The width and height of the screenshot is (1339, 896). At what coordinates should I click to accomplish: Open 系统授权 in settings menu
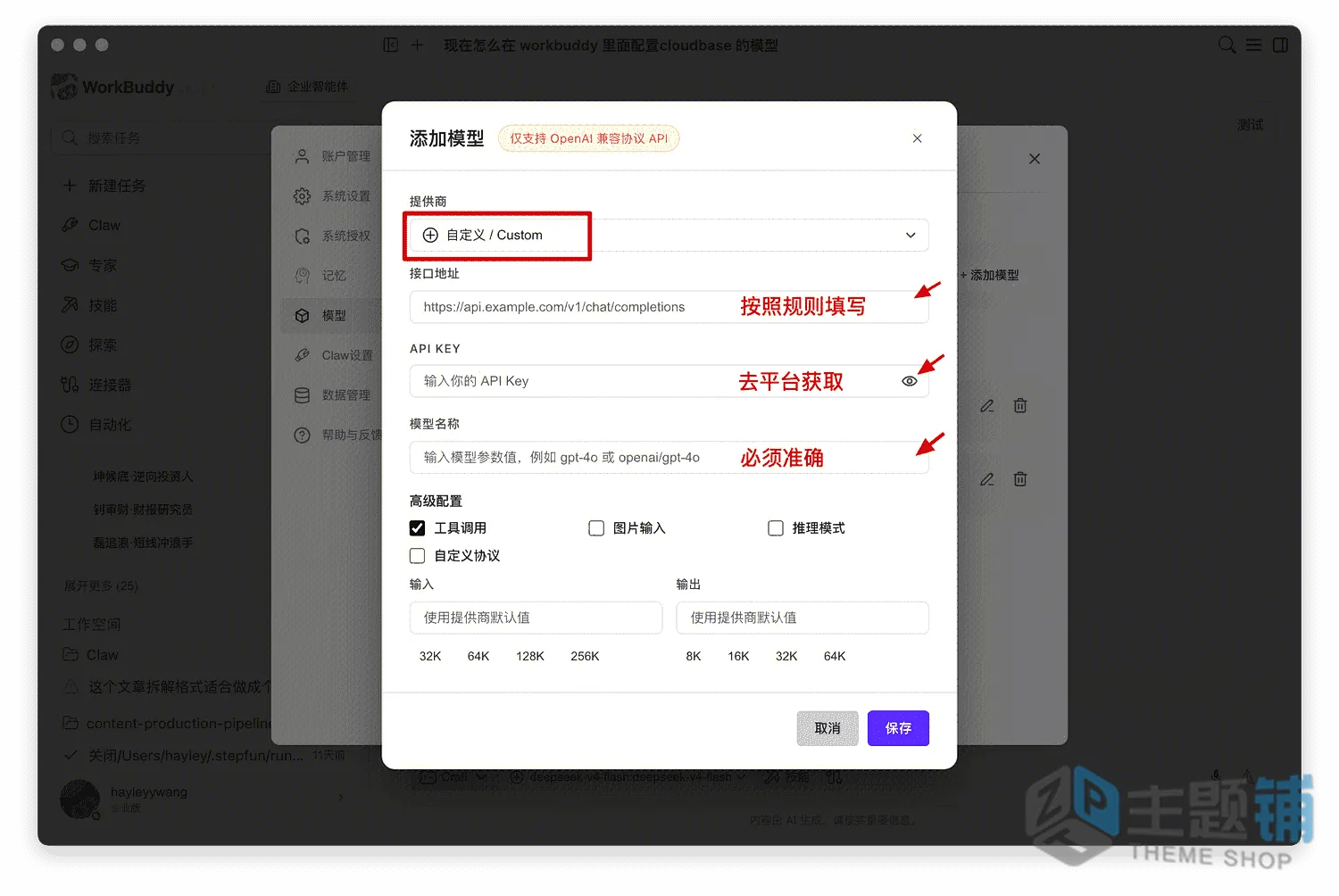(x=332, y=236)
